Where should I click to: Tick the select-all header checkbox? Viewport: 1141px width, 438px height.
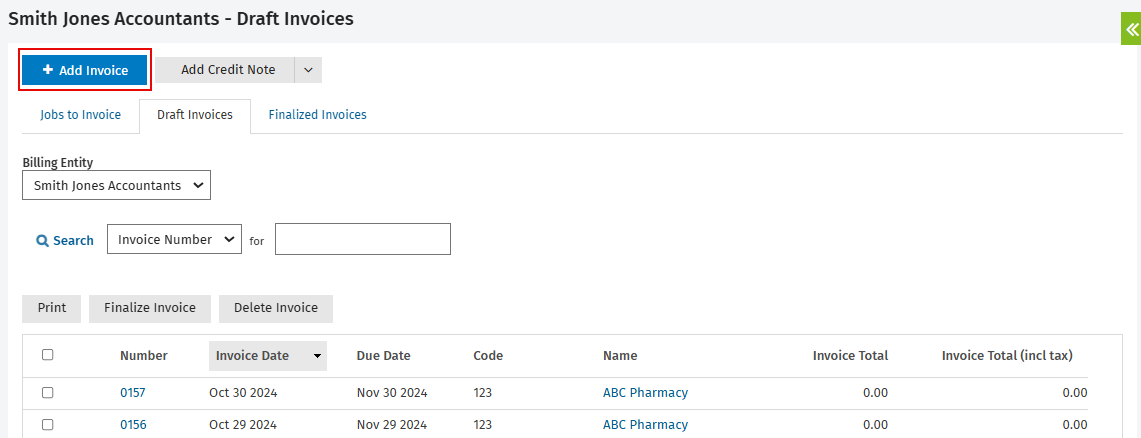(47, 355)
